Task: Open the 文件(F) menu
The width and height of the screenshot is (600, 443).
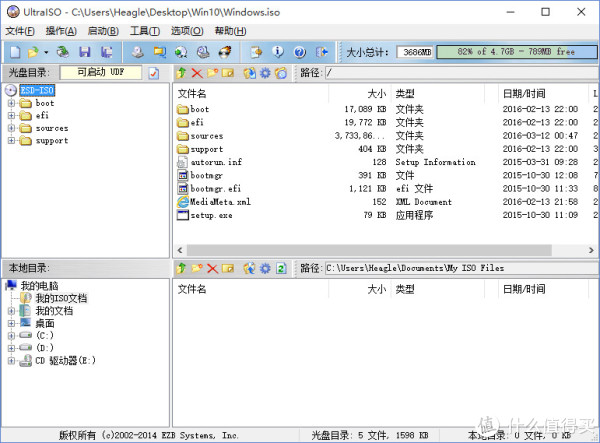Action: 20,31
